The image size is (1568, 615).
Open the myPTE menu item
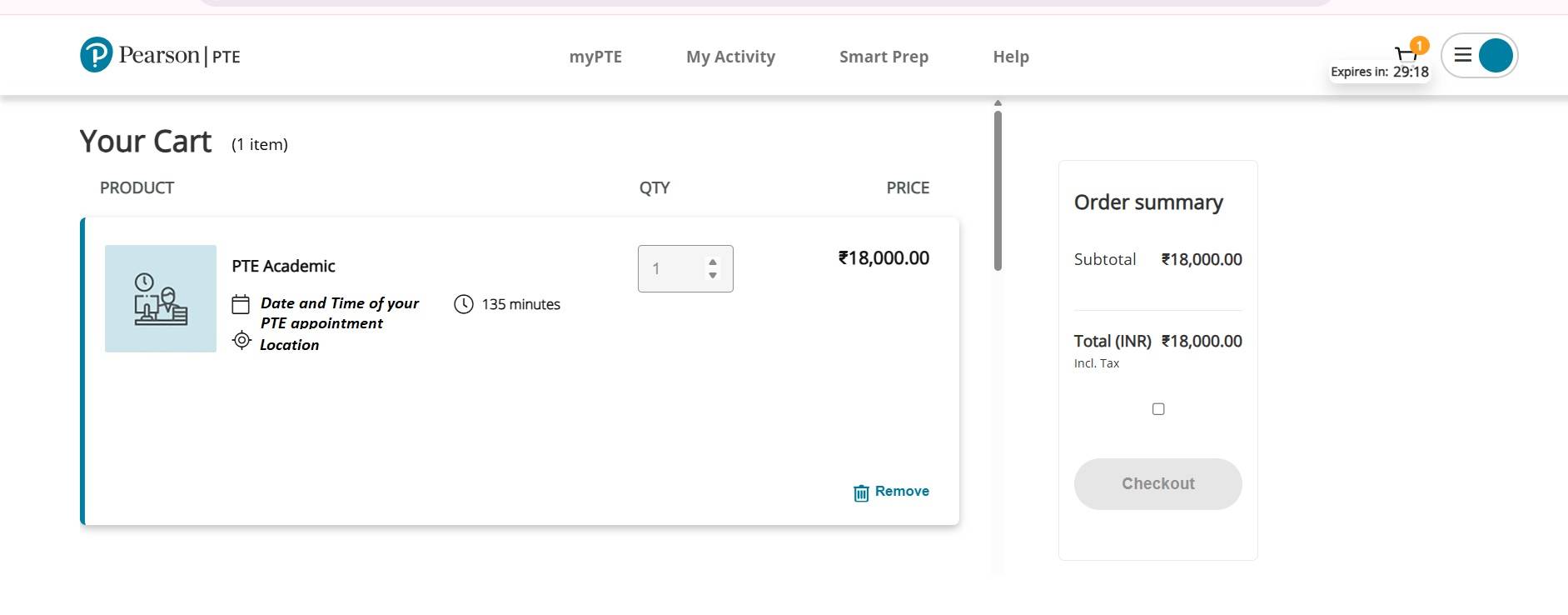tap(595, 57)
